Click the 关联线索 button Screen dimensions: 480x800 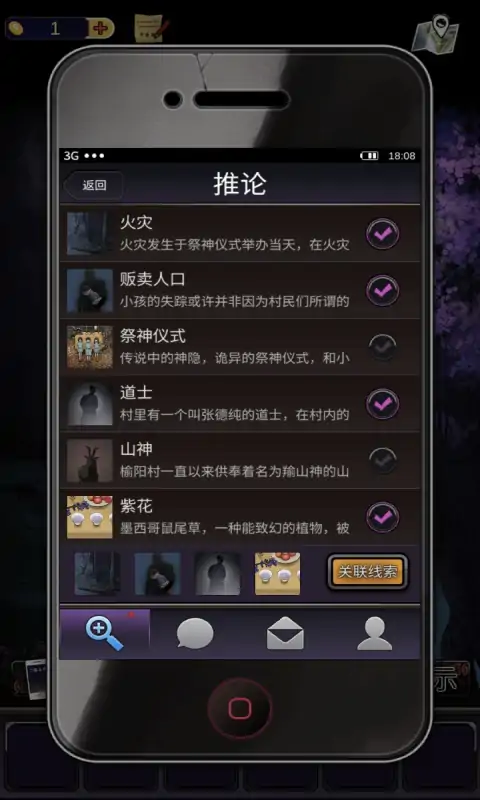coord(368,572)
